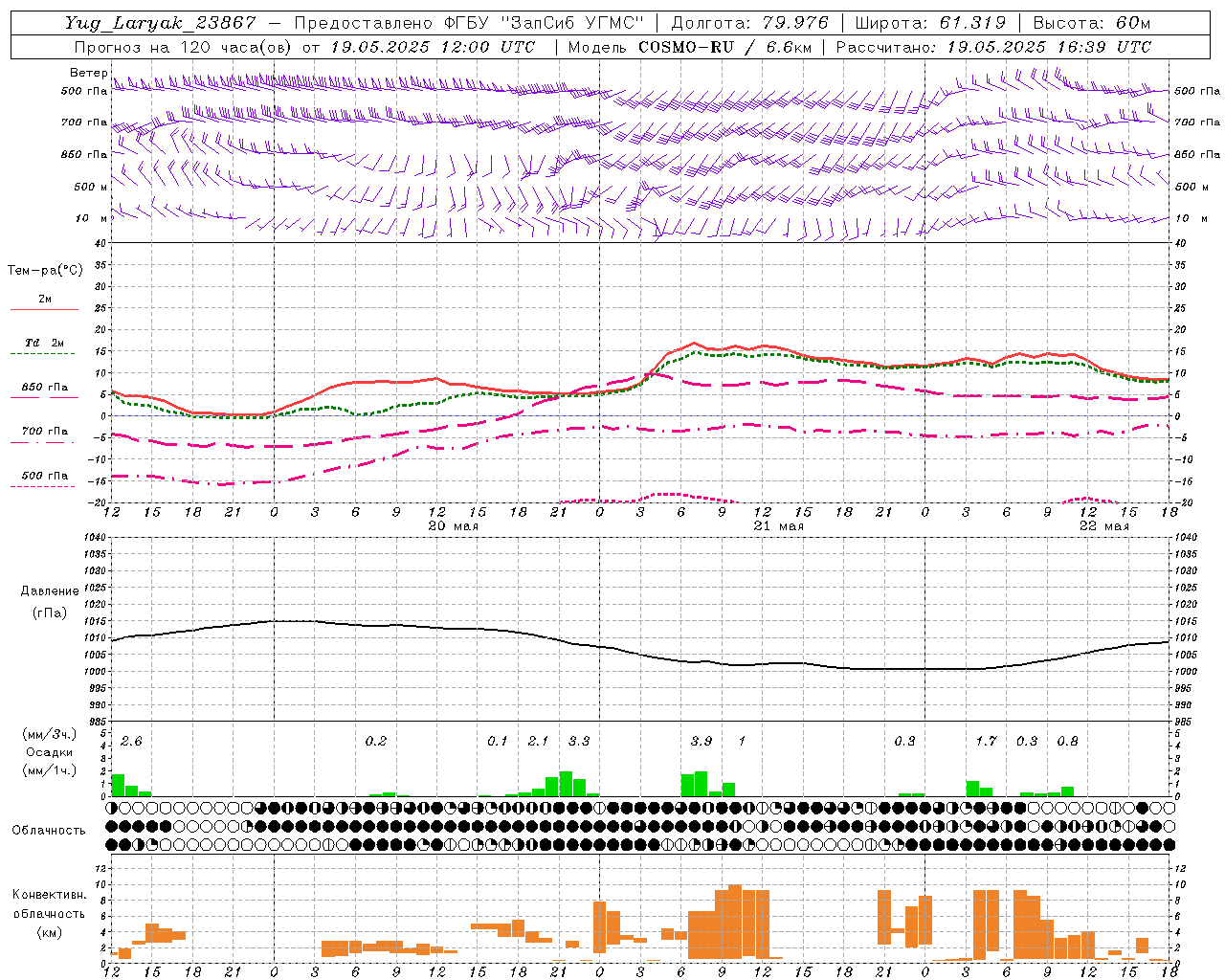
Task: Select the 2м temperature legend entry
Action: click(x=44, y=300)
